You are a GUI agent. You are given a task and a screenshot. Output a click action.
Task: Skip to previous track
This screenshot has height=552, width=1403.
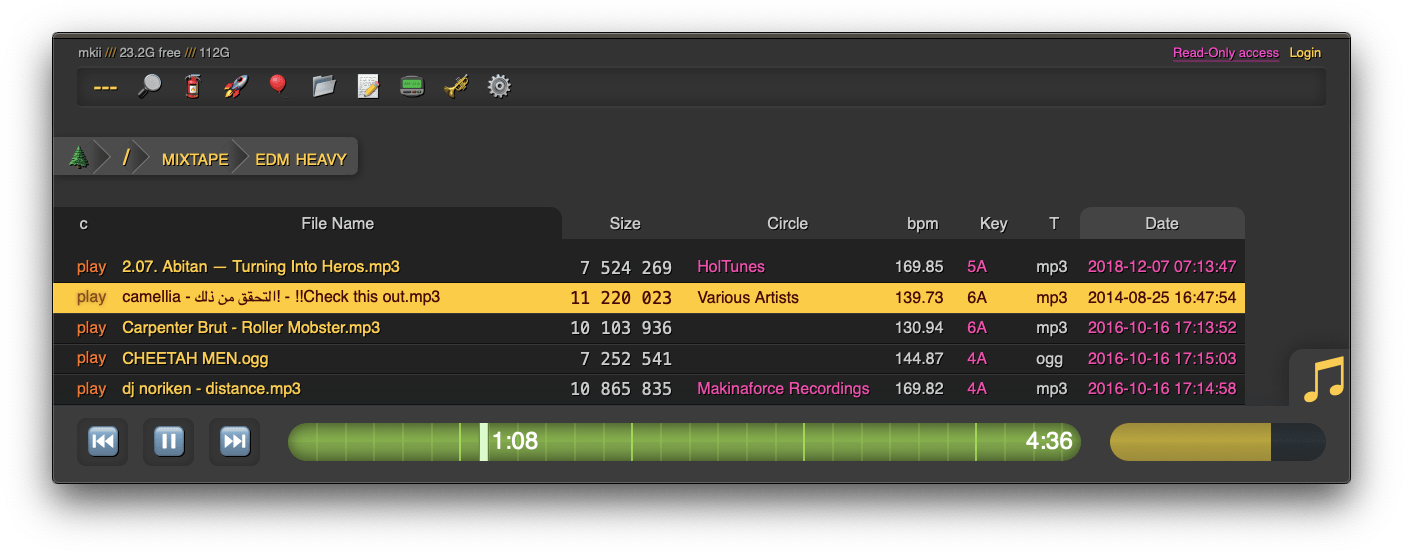pyautogui.click(x=103, y=441)
